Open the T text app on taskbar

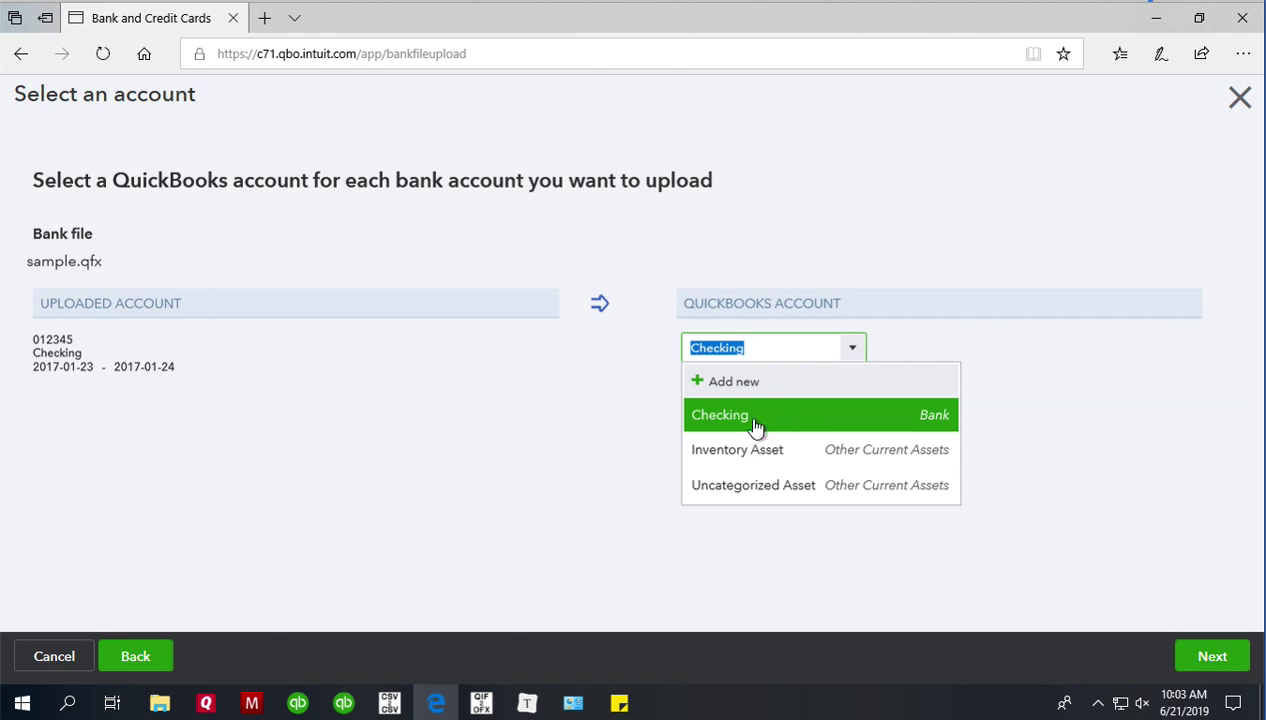click(527, 703)
